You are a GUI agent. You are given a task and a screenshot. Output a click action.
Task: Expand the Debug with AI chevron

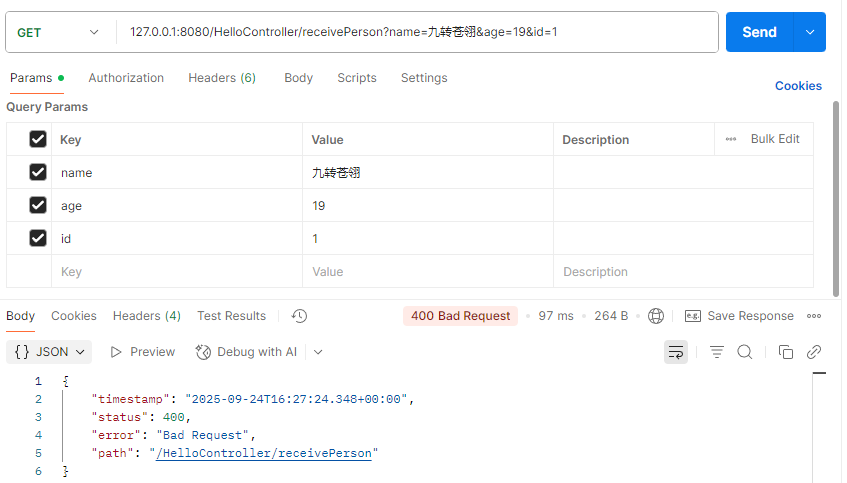point(318,352)
